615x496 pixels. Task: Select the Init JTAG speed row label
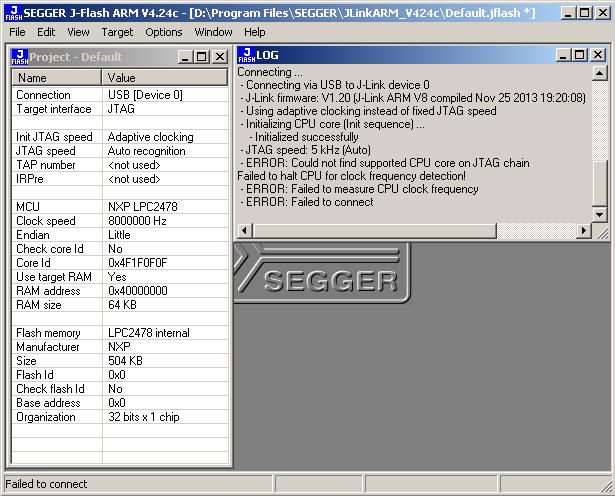pos(54,137)
